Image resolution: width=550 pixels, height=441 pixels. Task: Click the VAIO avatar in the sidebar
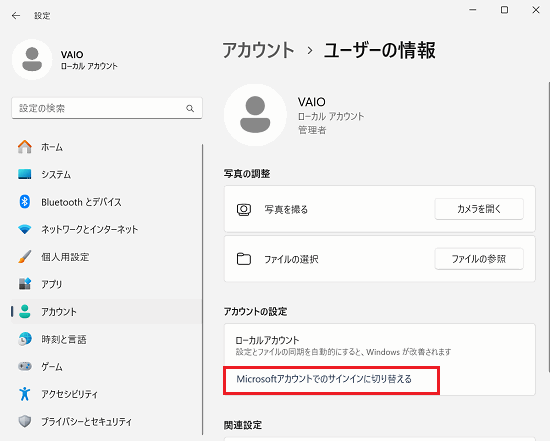pyautogui.click(x=32, y=60)
